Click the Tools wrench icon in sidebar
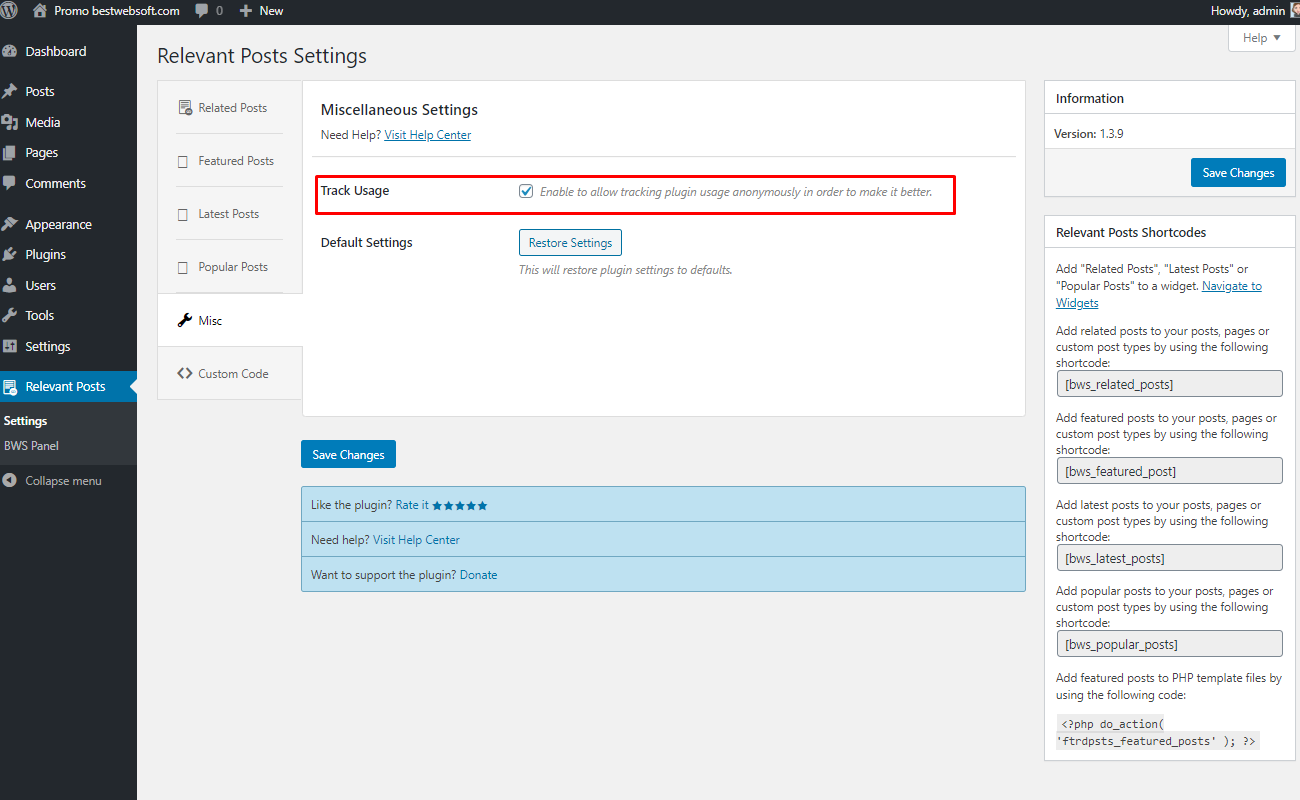Screen dimensions: 1300x800 click(10, 316)
